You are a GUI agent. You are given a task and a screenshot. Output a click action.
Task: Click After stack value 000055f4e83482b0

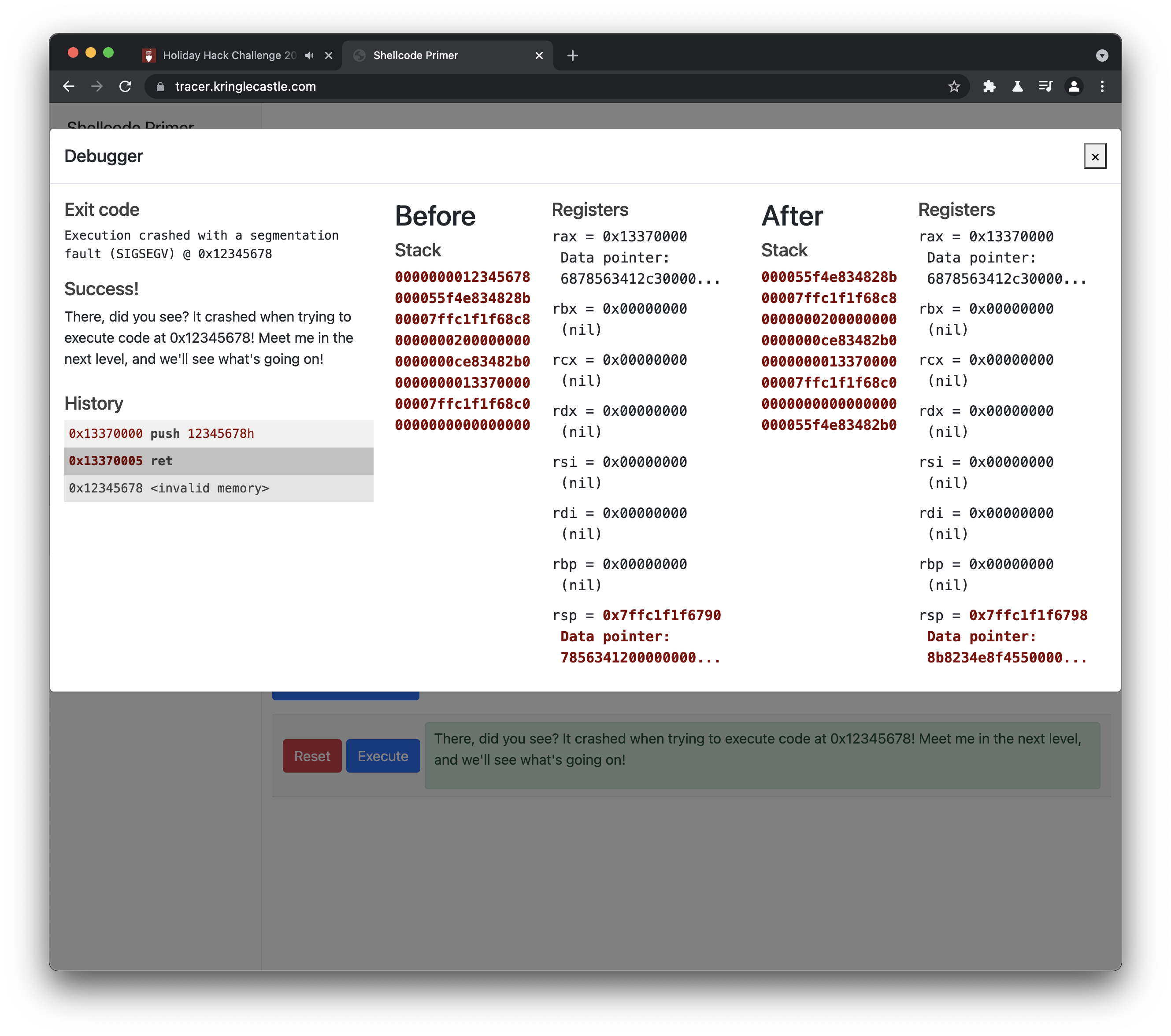tap(829, 425)
